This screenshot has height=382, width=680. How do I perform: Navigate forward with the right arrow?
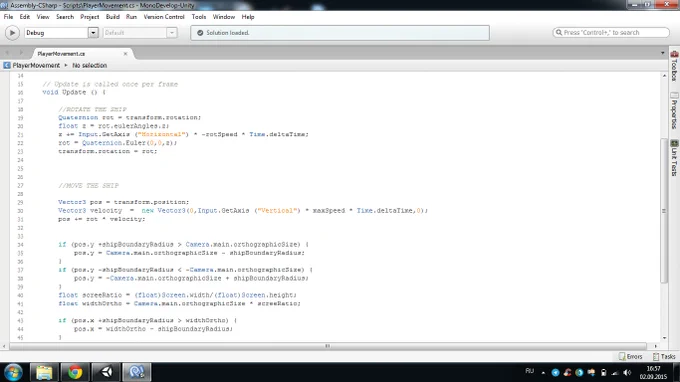[x=20, y=53]
